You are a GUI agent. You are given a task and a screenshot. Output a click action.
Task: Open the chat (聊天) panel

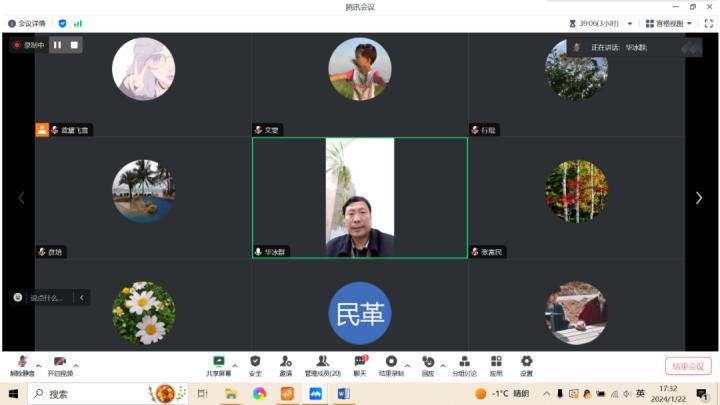(360, 362)
